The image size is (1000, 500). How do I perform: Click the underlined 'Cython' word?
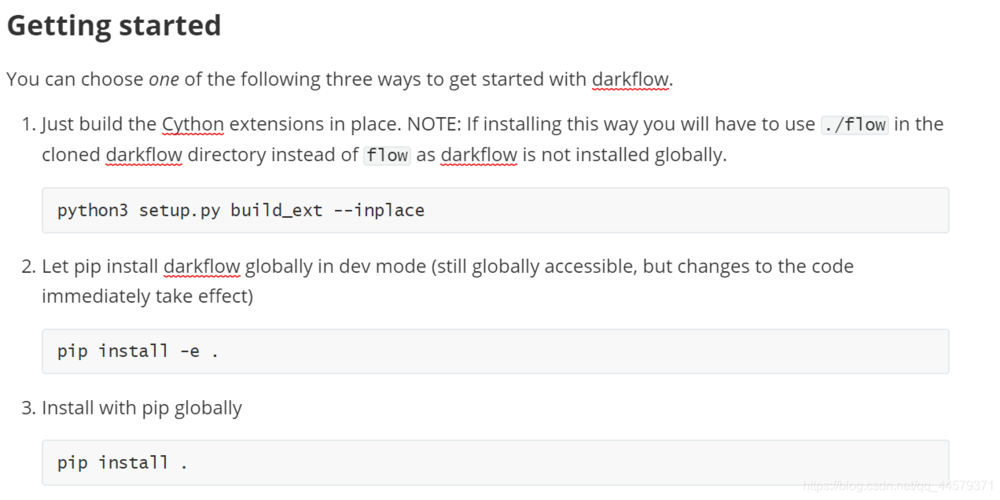(193, 124)
